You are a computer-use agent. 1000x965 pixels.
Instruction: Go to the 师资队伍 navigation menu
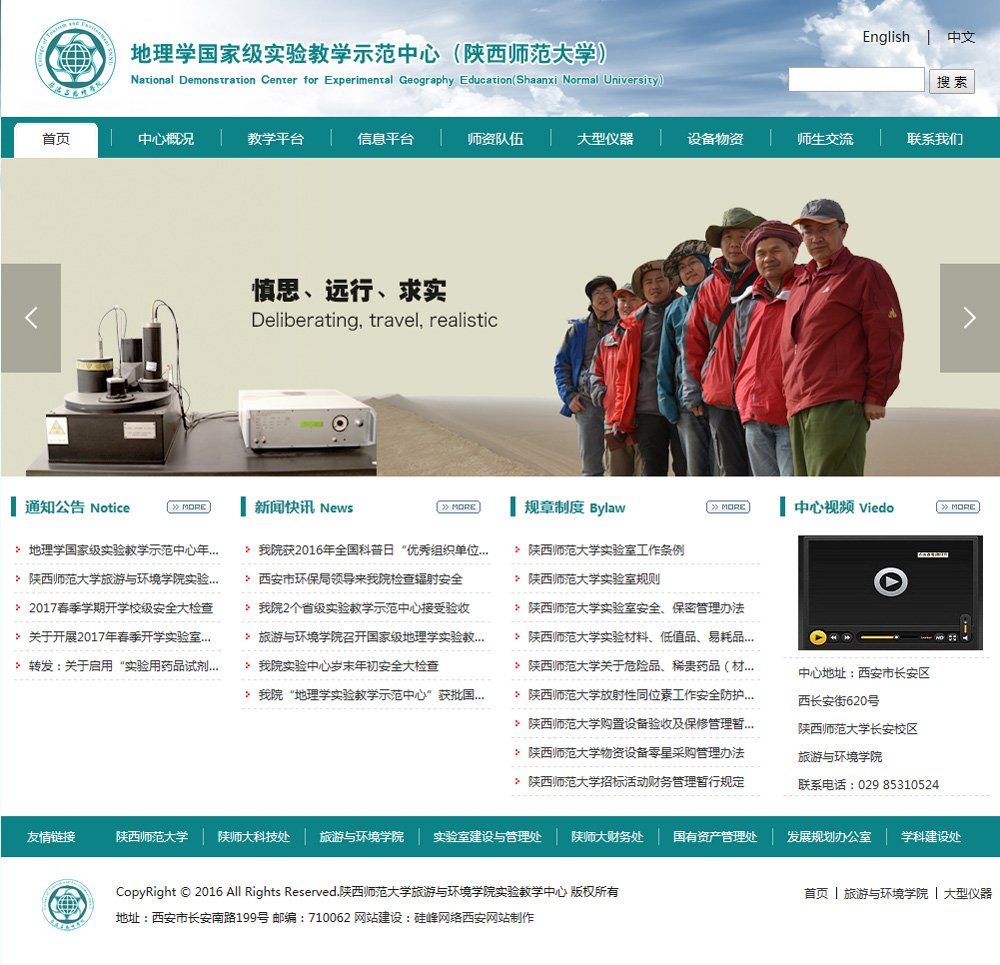[495, 139]
